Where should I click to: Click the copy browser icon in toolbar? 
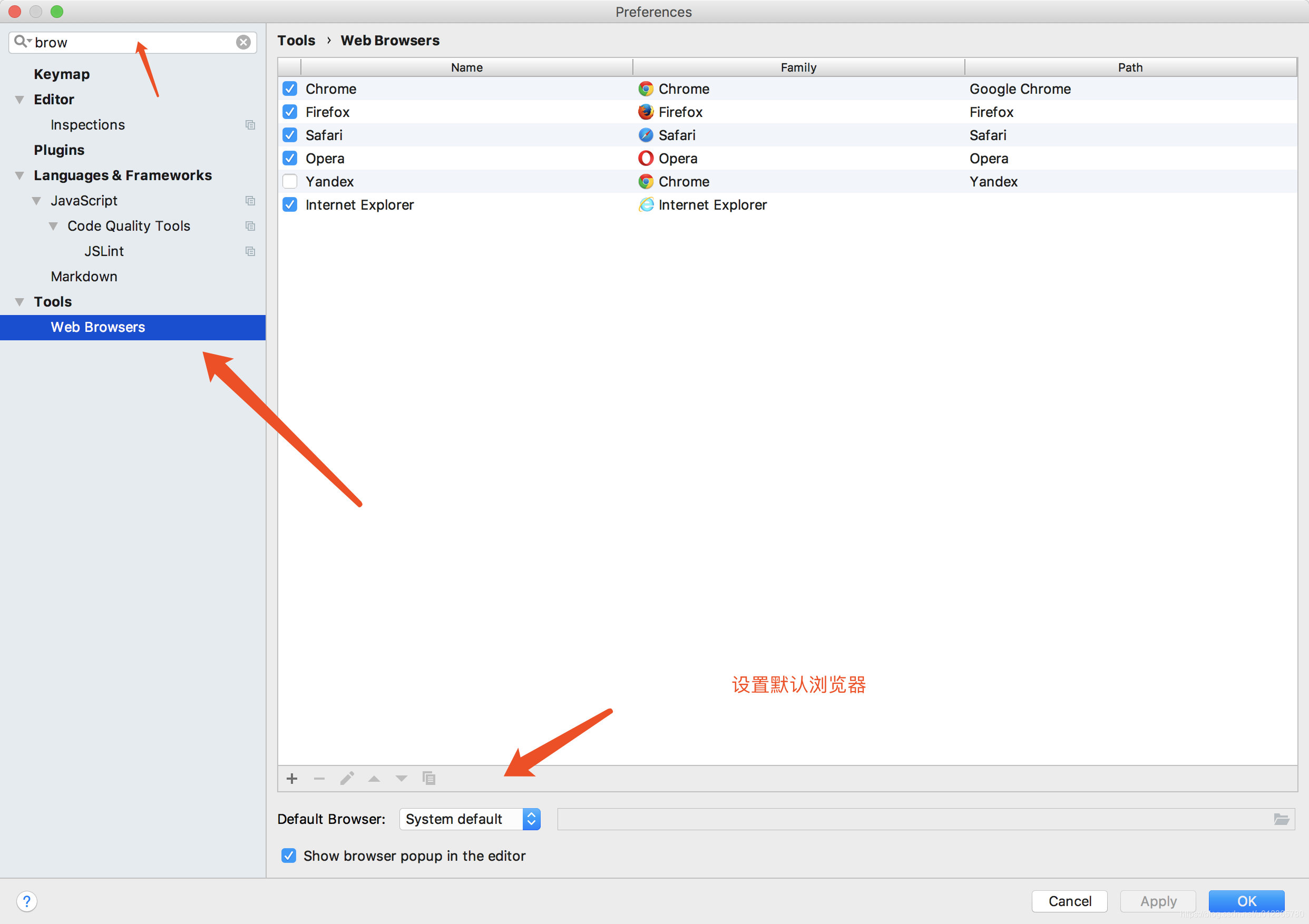(x=429, y=779)
